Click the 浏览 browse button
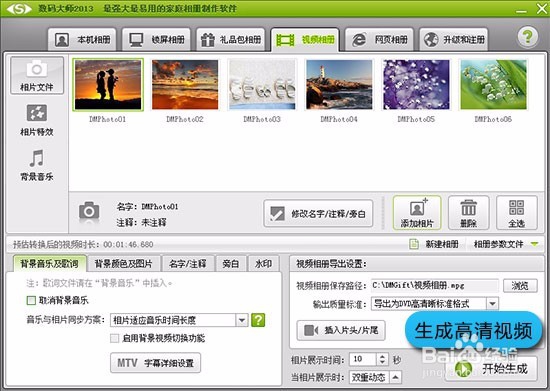The height and width of the screenshot is (391, 550). (x=520, y=285)
